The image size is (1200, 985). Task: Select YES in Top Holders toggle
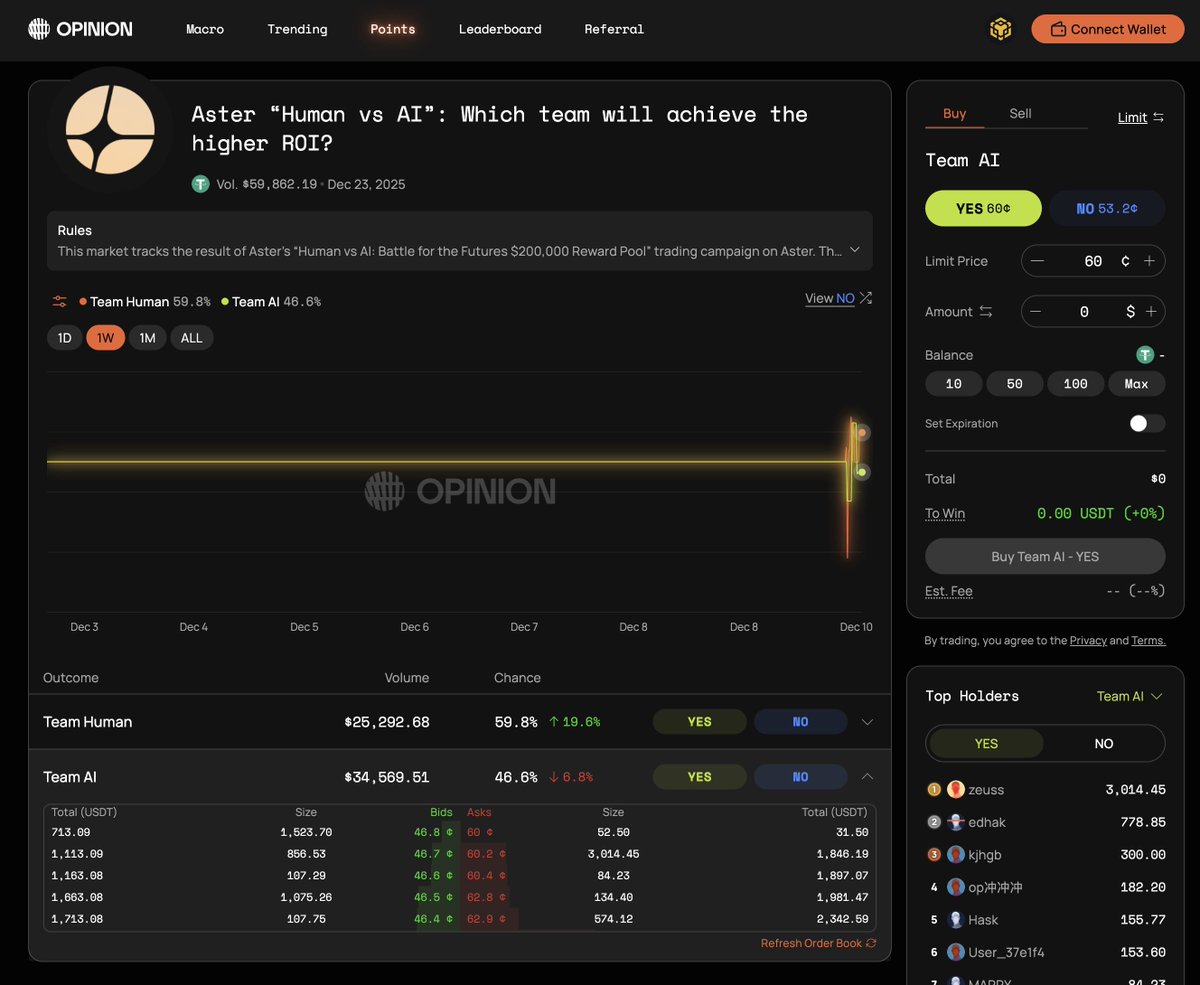tap(986, 743)
